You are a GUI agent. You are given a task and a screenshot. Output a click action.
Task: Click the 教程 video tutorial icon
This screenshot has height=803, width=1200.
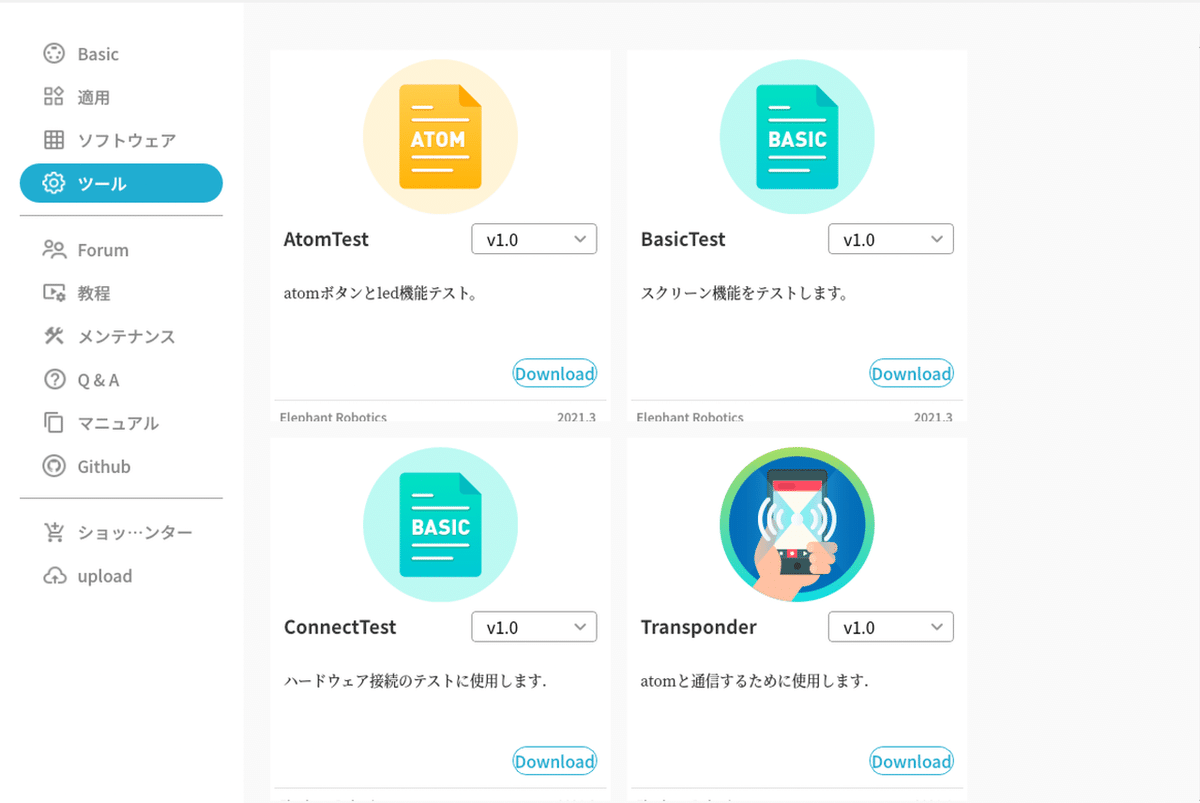click(x=52, y=292)
